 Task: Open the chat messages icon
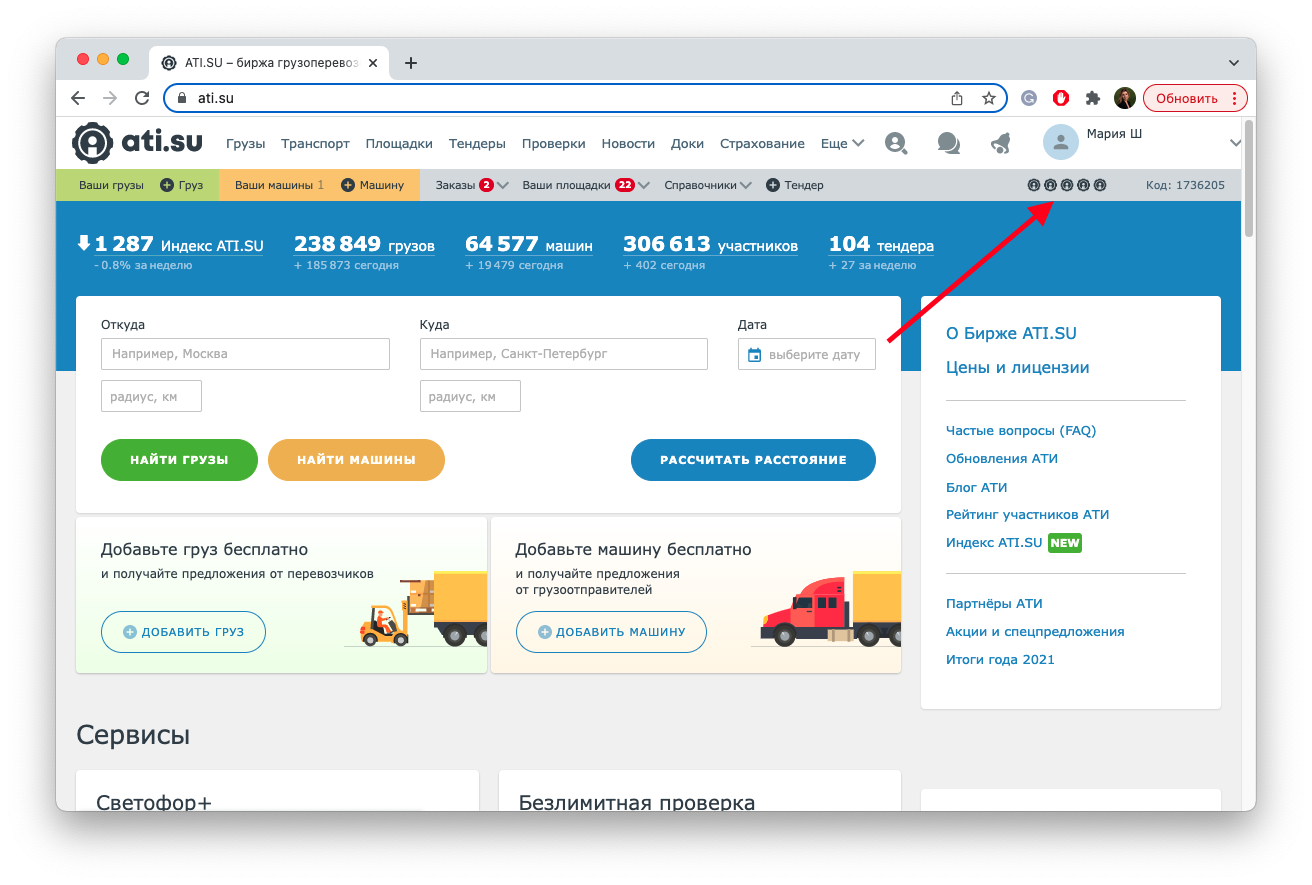coord(948,144)
